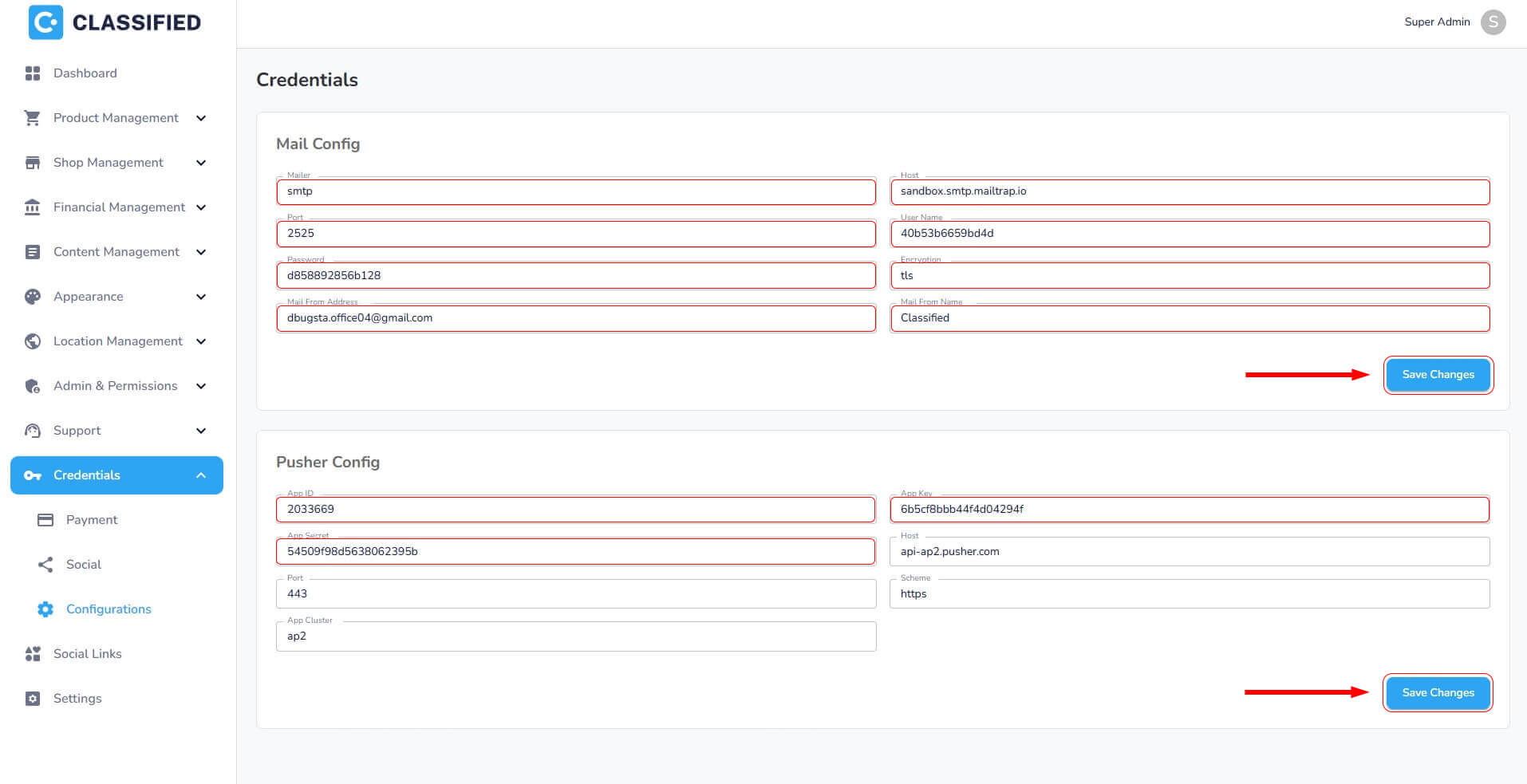Expand Admin & Permissions chevron
This screenshot has height=784, width=1527.
pos(201,386)
